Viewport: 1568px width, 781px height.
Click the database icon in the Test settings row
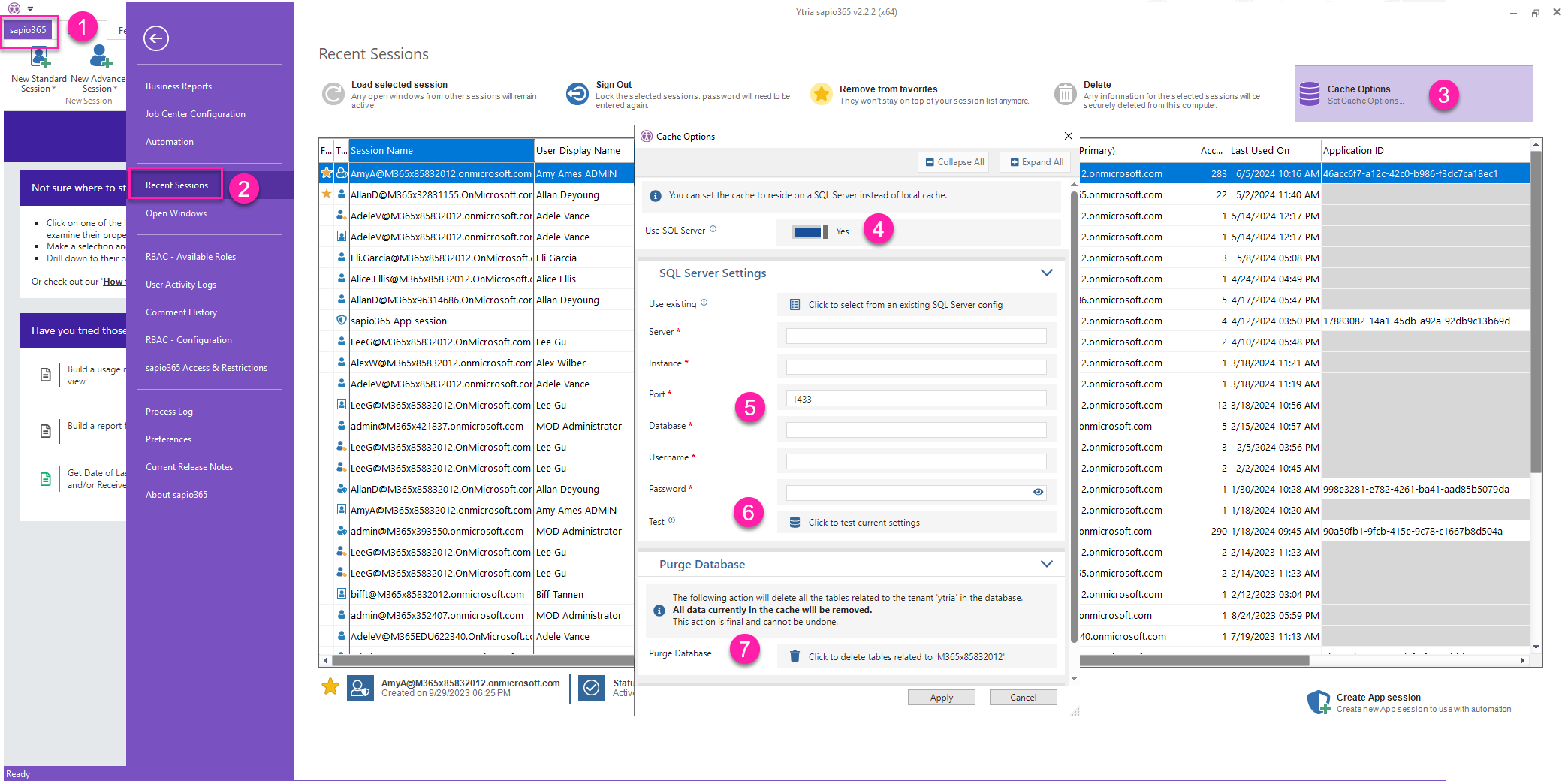[x=795, y=522]
